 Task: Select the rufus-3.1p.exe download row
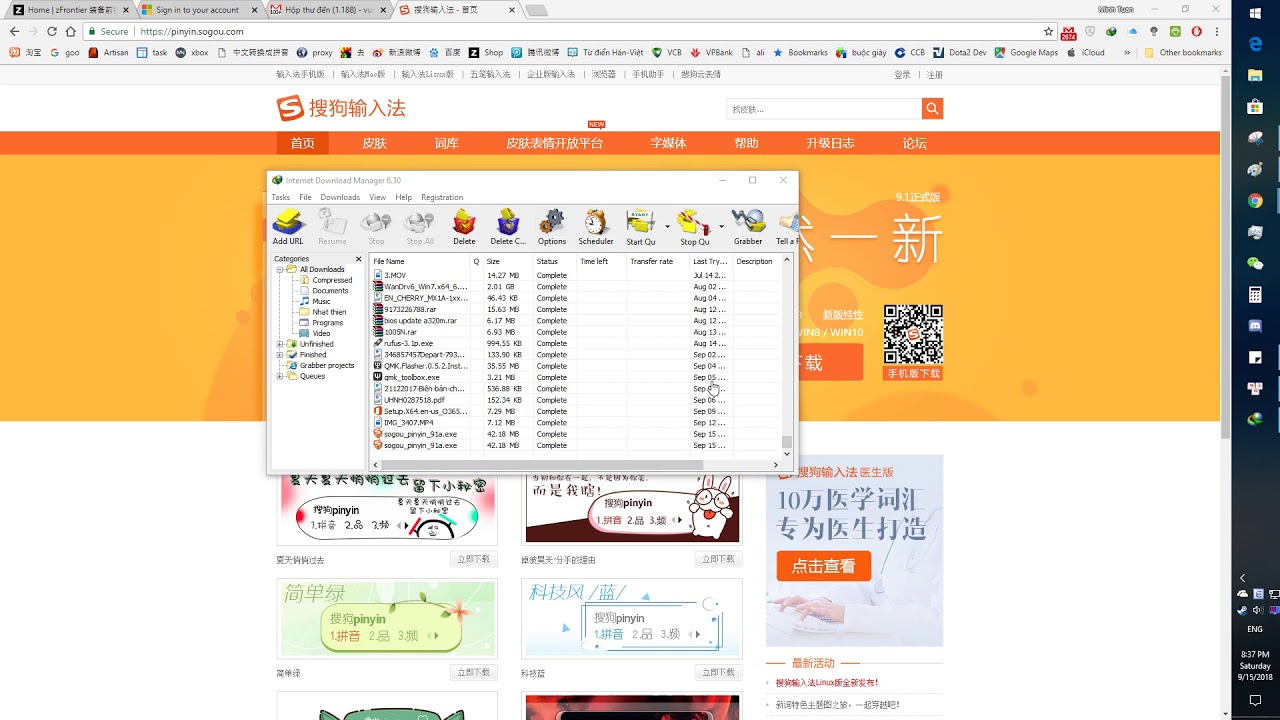tap(575, 343)
